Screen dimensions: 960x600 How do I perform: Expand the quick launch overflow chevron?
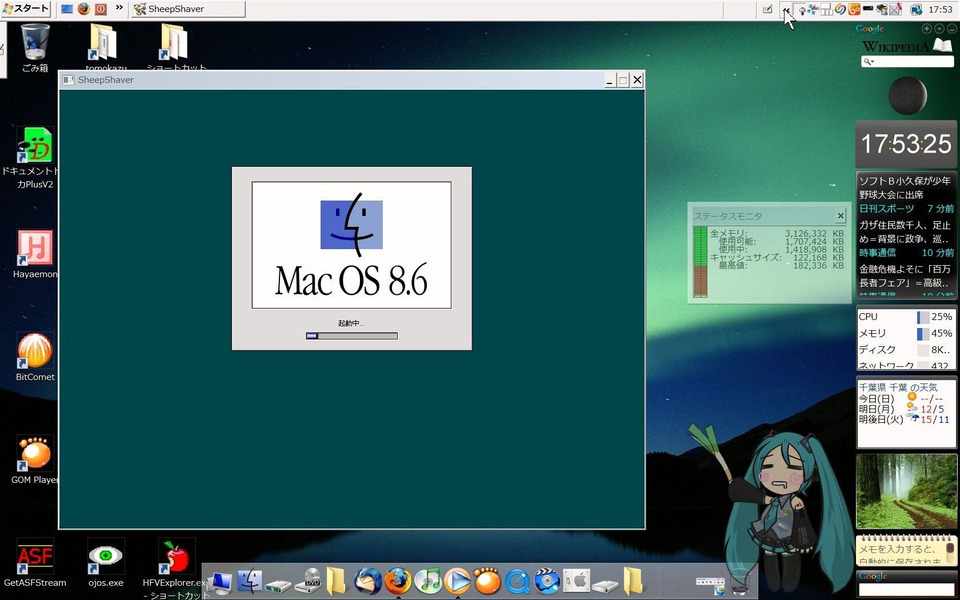coord(119,9)
